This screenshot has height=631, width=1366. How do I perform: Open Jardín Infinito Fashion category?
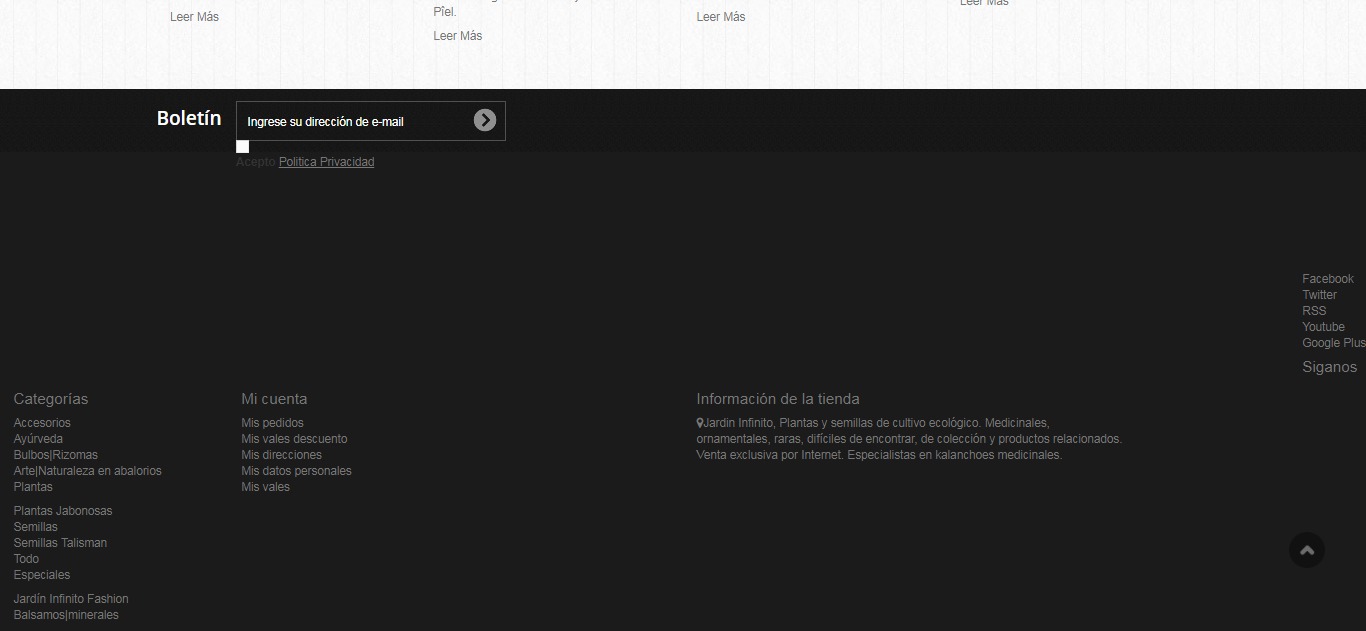(x=71, y=599)
